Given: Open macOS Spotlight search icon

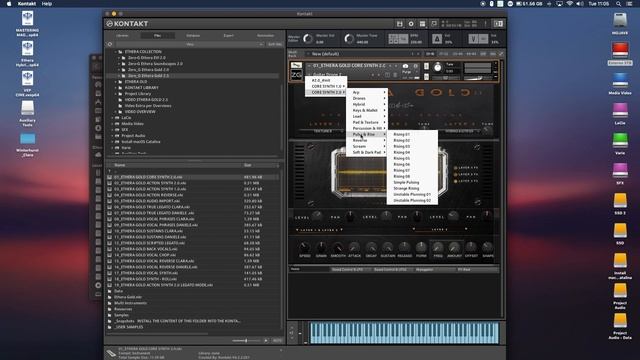Looking at the screenshot, I should pyautogui.click(x=618, y=4).
